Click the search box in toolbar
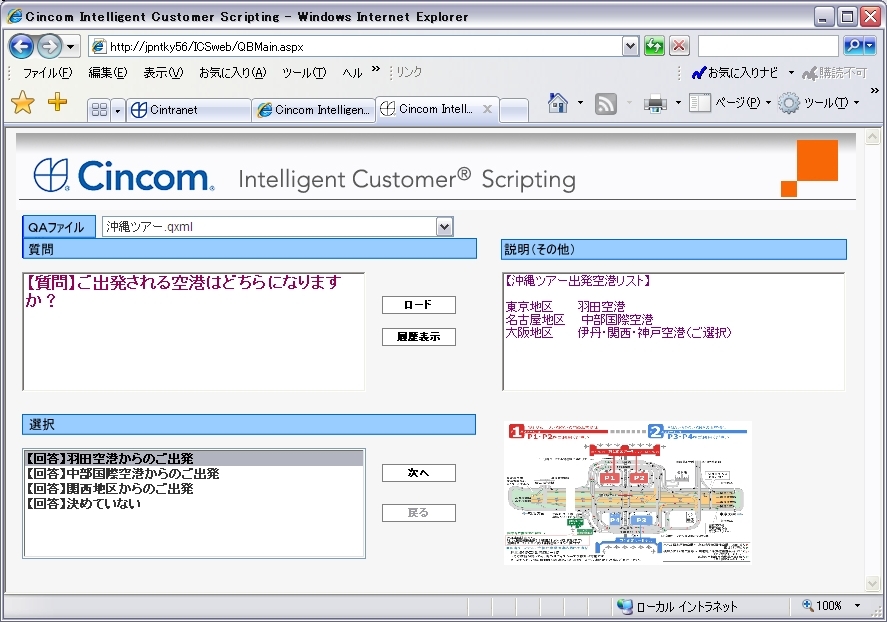The height and width of the screenshot is (622, 887). point(768,46)
